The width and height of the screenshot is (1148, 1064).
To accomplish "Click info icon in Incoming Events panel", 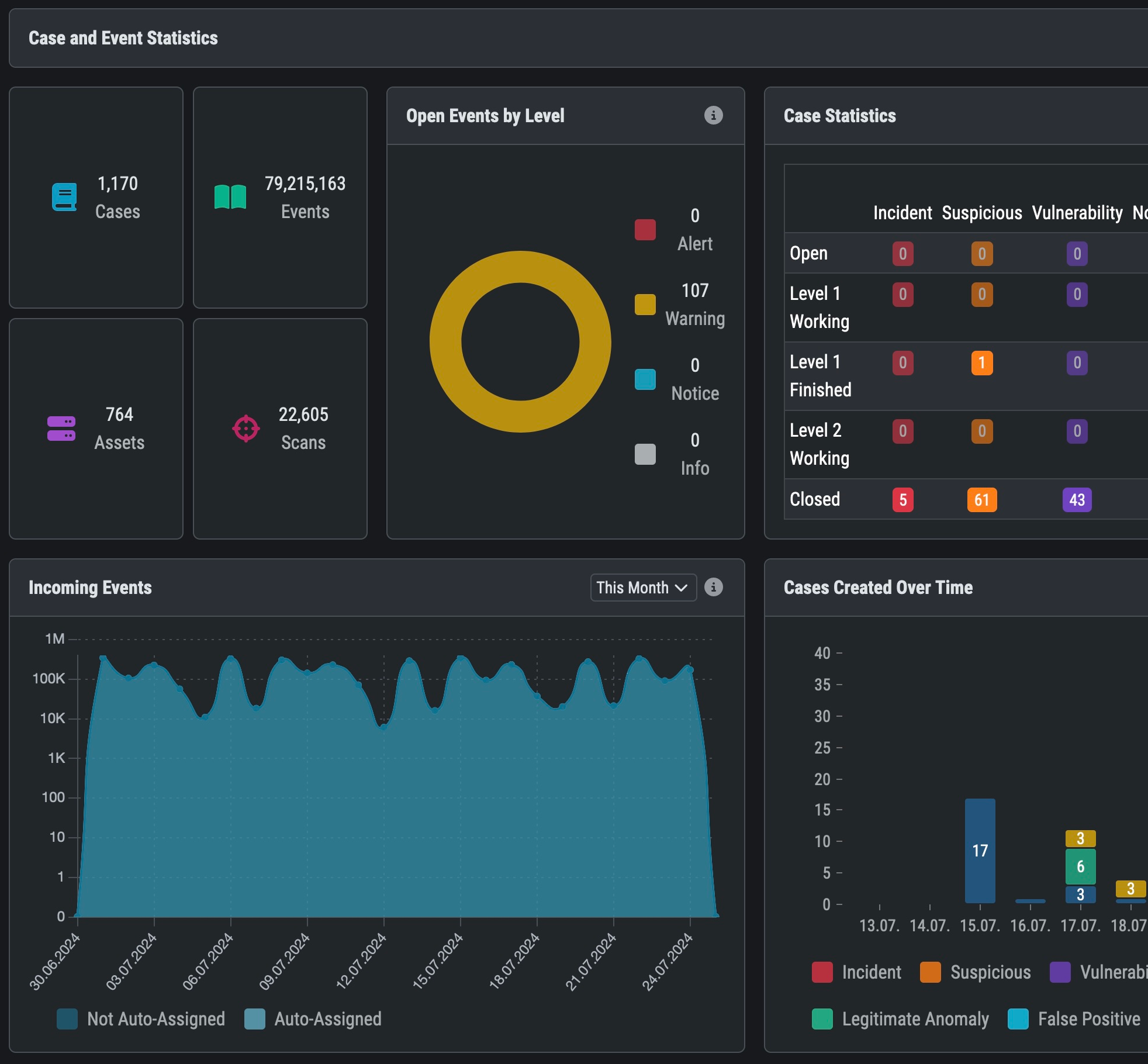I will point(713,587).
